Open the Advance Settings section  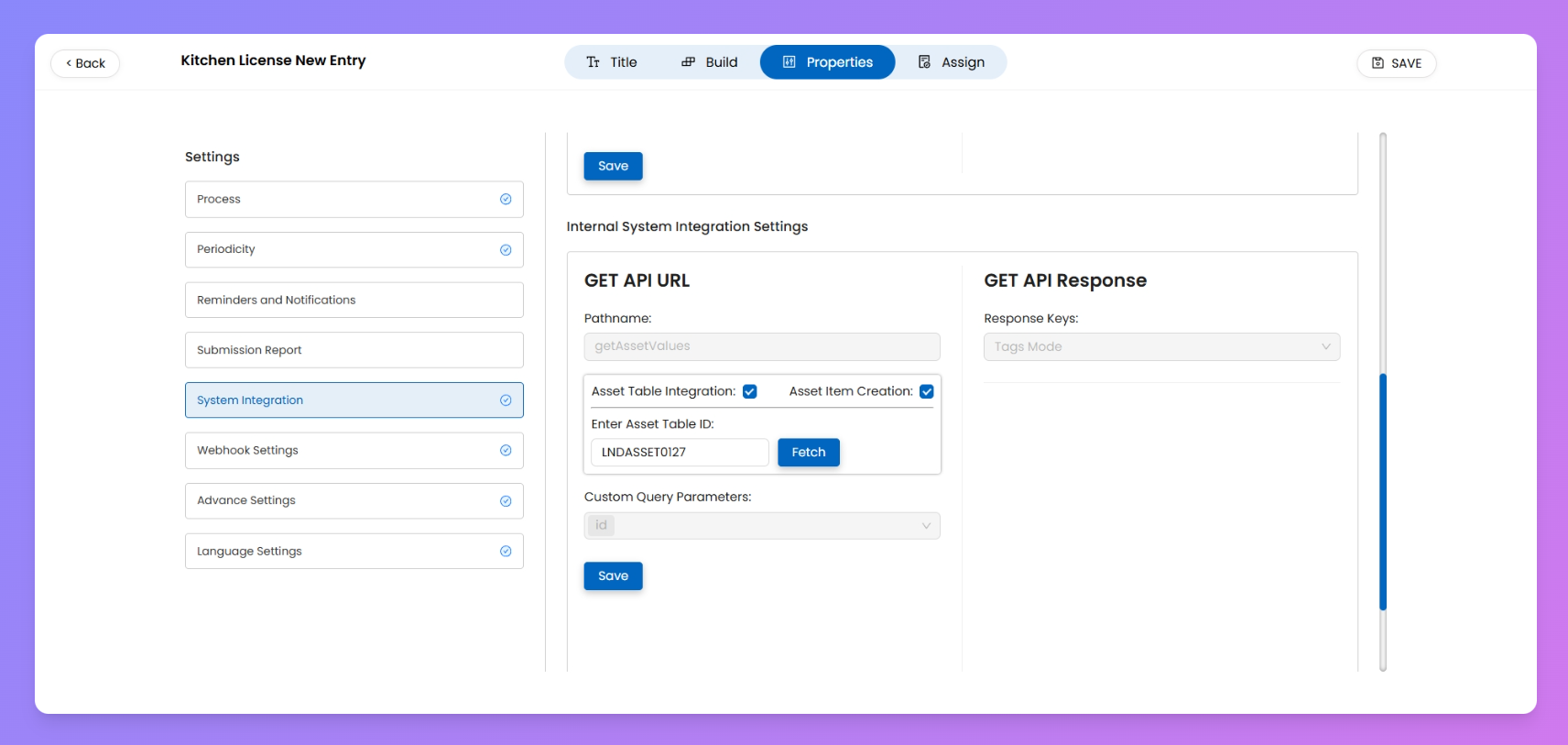click(354, 501)
